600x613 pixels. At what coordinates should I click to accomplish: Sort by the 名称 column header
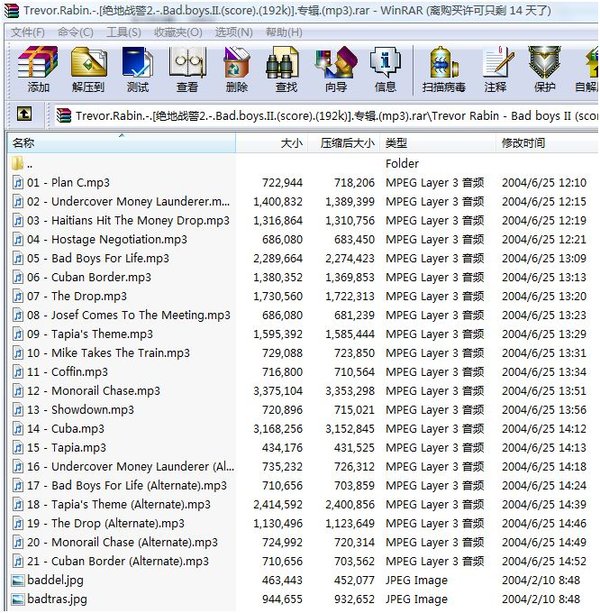pos(121,143)
